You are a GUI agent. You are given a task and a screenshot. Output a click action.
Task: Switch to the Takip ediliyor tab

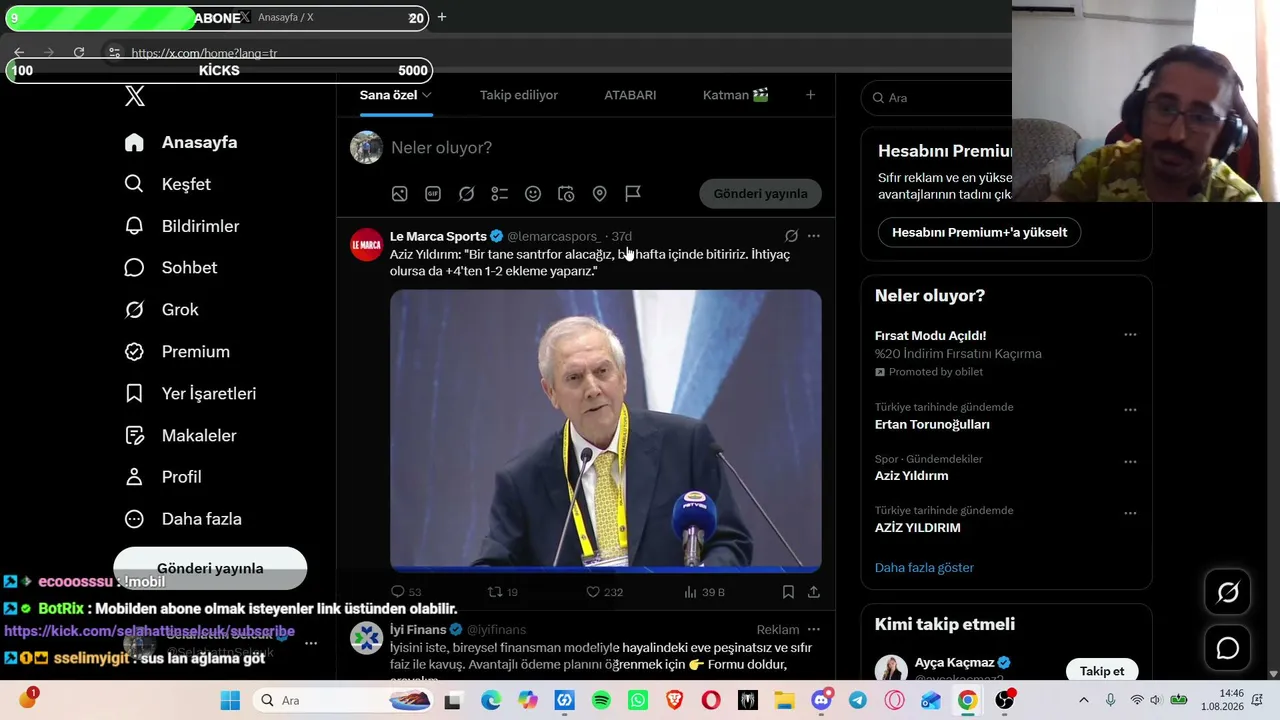(x=518, y=95)
